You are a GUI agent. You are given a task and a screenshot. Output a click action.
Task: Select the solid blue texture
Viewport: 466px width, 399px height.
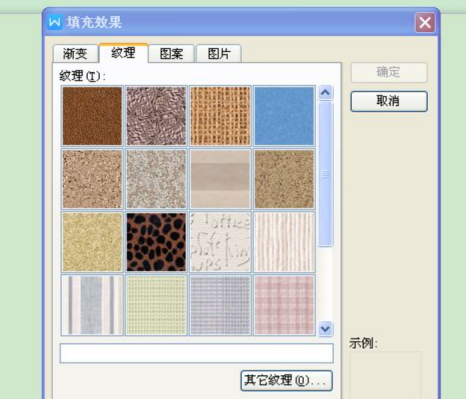pos(284,116)
